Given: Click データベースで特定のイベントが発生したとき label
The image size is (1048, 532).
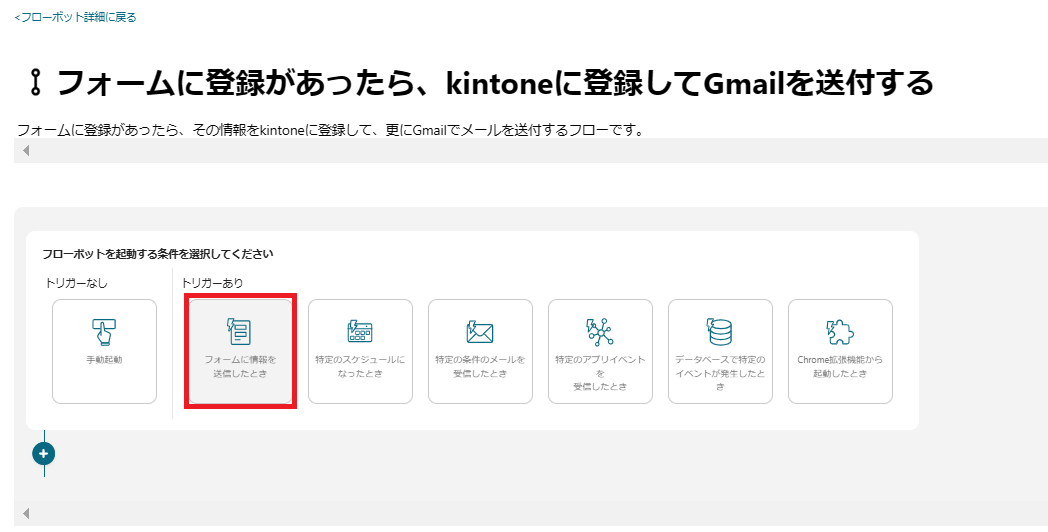Looking at the screenshot, I should coord(720,373).
